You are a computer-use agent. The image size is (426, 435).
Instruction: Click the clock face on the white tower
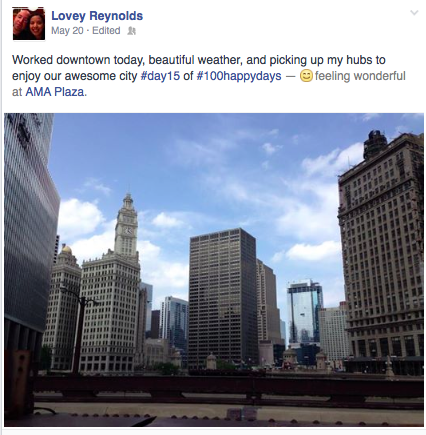(128, 231)
